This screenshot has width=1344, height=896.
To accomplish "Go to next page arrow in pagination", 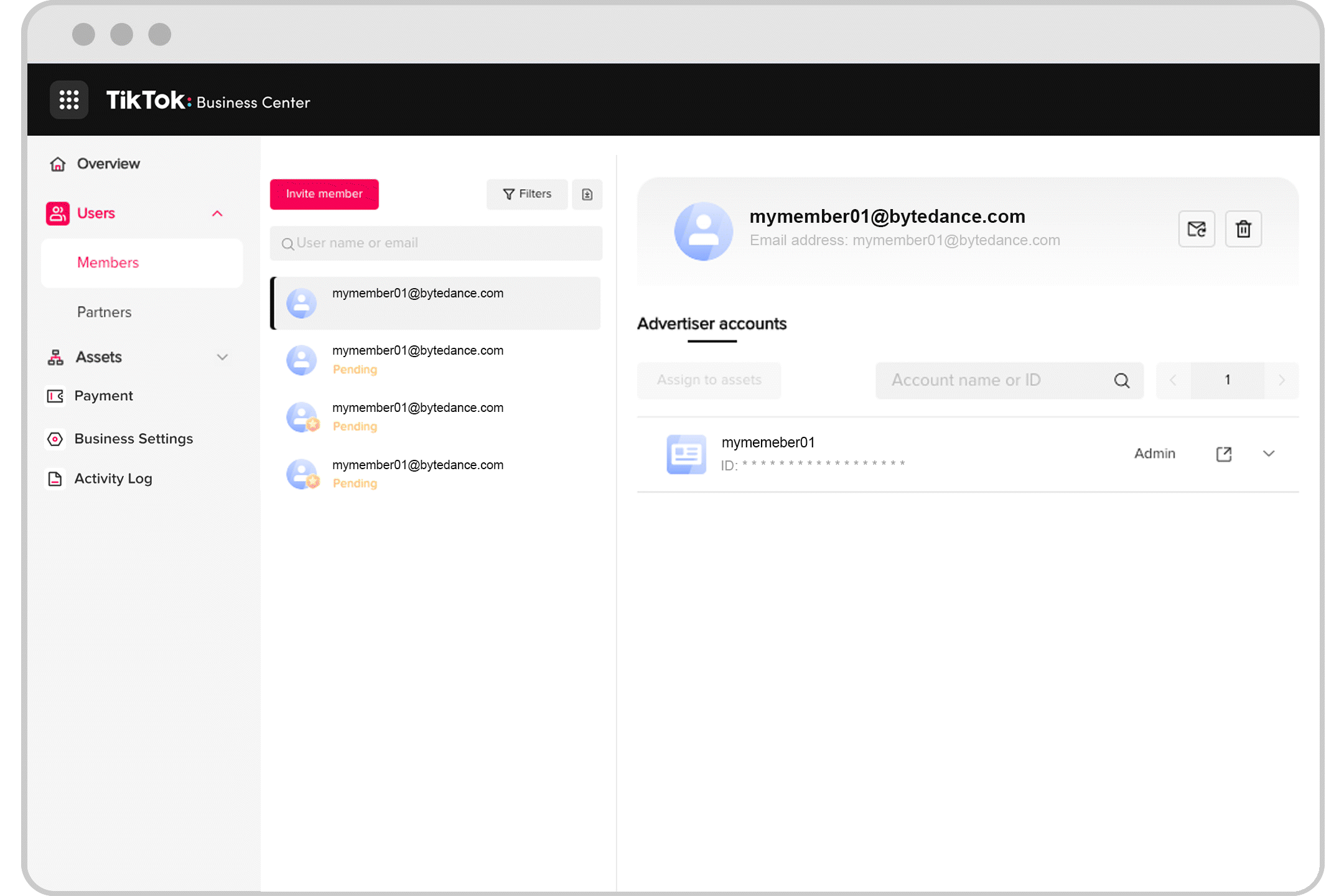I will [1281, 380].
